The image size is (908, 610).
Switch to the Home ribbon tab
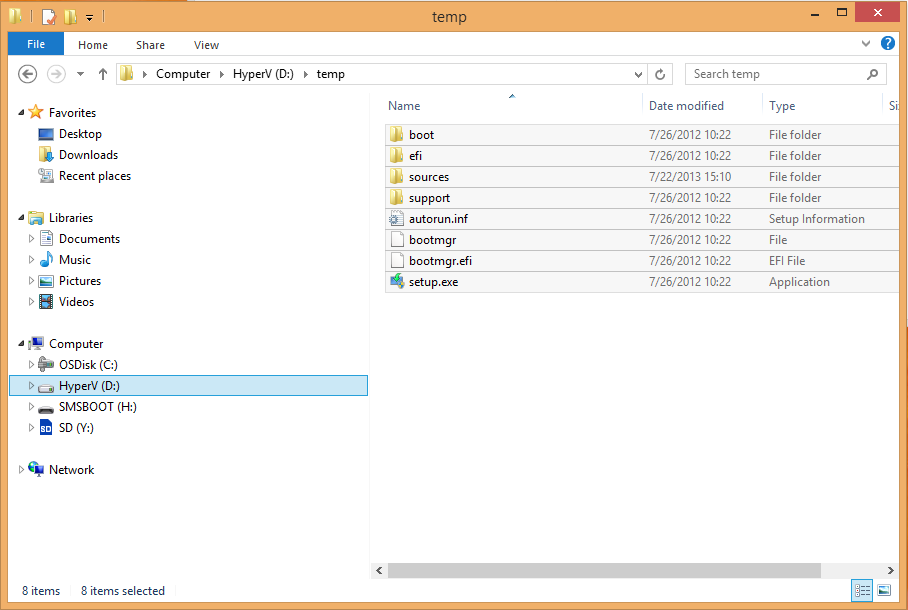pyautogui.click(x=93, y=45)
